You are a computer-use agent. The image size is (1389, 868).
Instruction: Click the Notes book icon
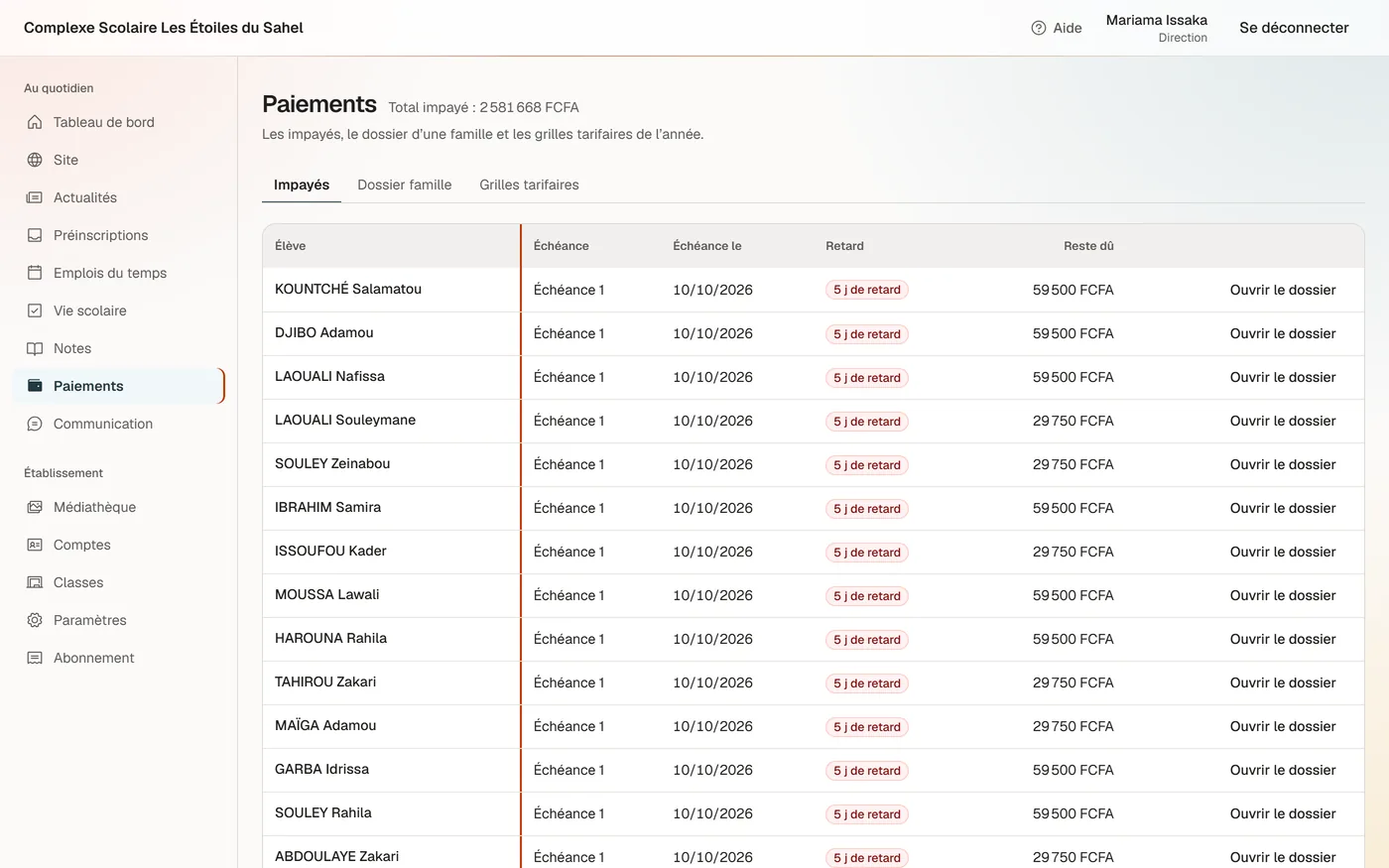[x=35, y=348]
